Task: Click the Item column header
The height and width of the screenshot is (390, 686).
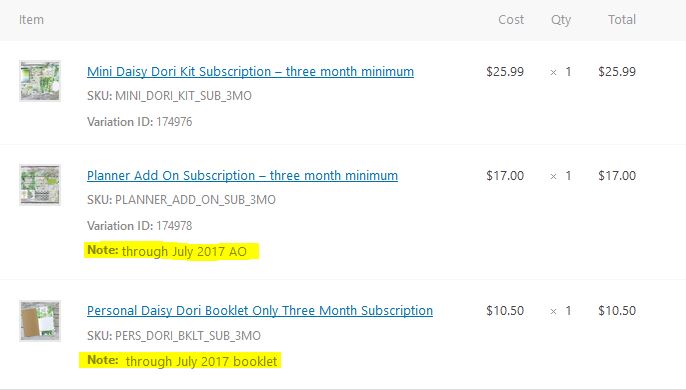Action: [x=31, y=20]
